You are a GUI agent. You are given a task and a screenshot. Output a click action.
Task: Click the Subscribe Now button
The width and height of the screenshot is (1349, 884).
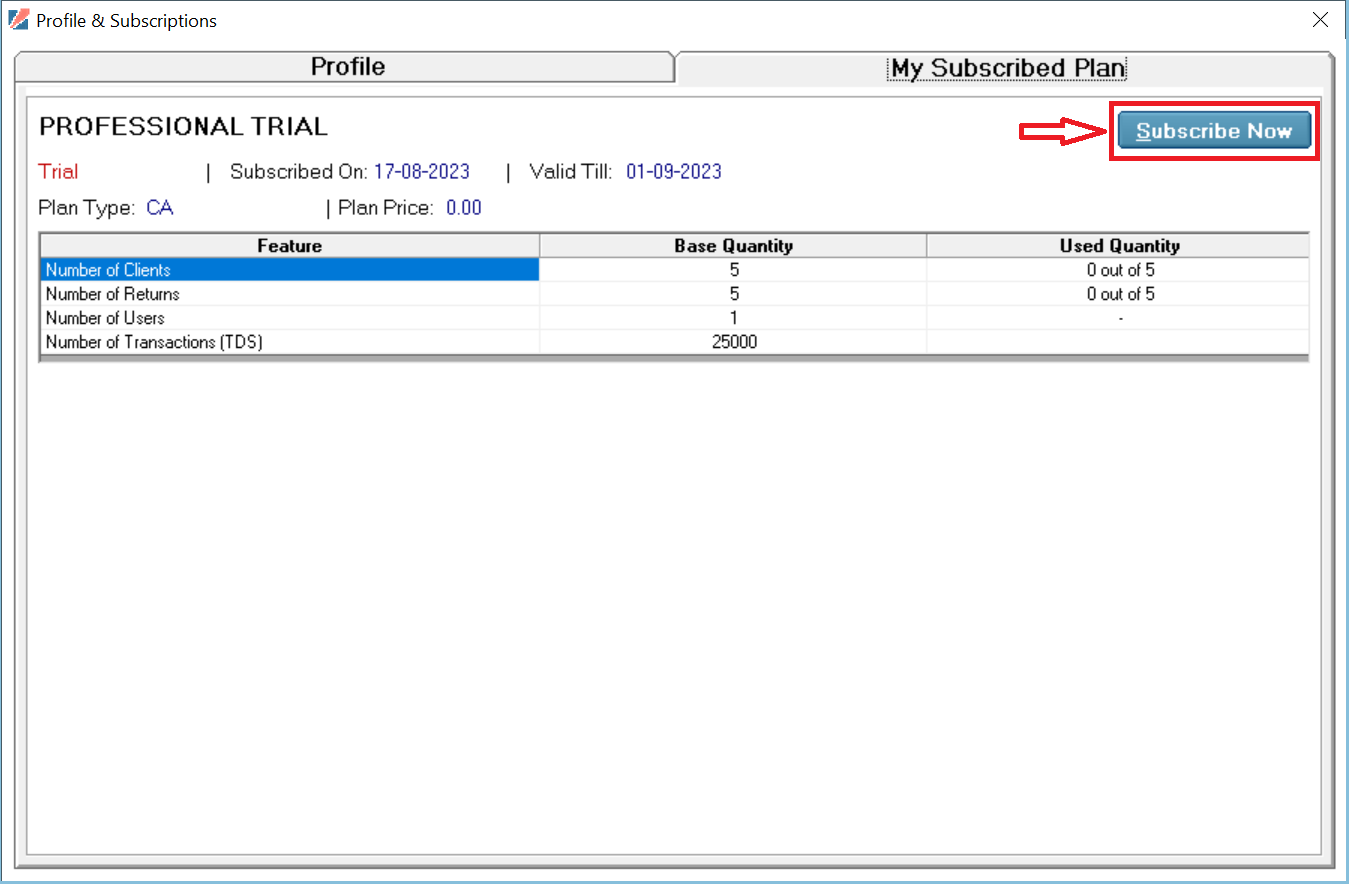(x=1214, y=131)
